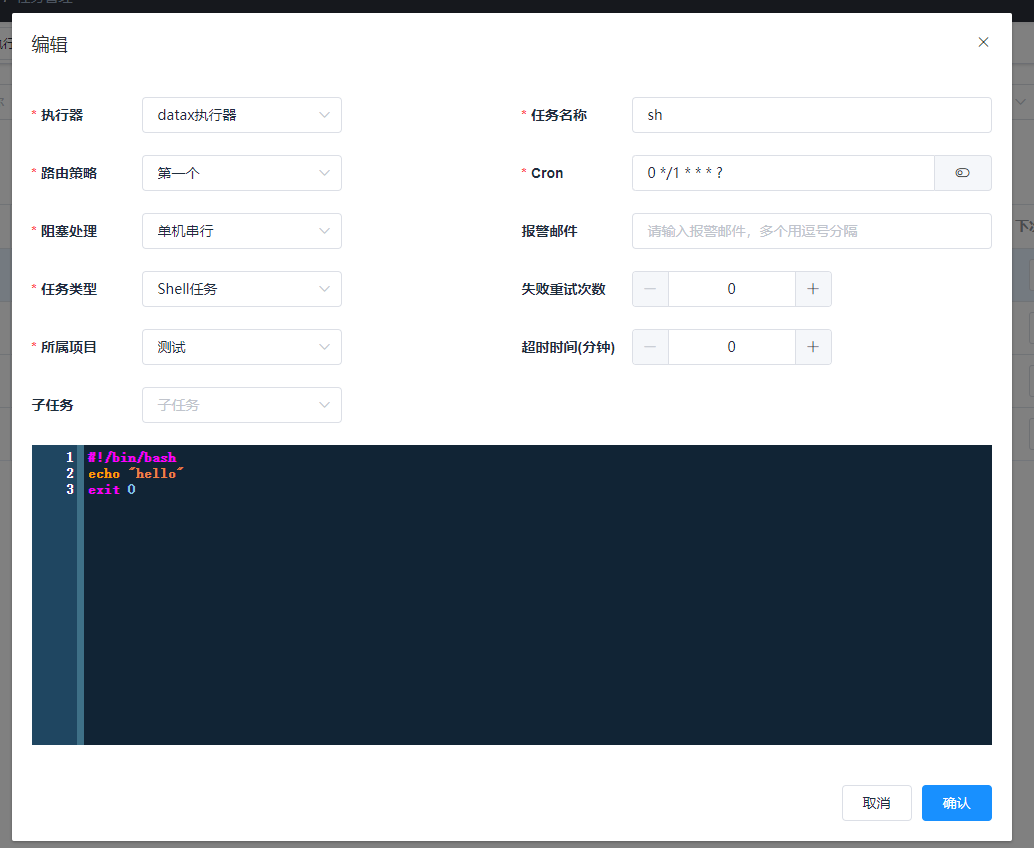Screen dimensions: 1034x848
Task: Open the 路由策略 dropdown showing 第一个
Action: [241, 172]
